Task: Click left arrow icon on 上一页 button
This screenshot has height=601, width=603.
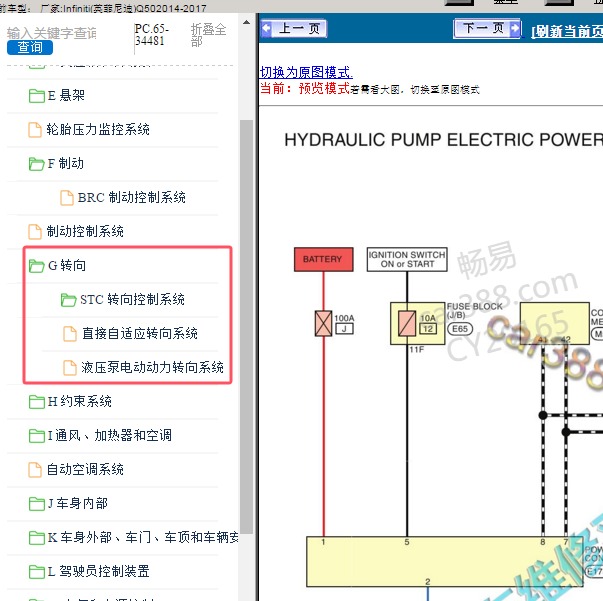Action: [267, 28]
